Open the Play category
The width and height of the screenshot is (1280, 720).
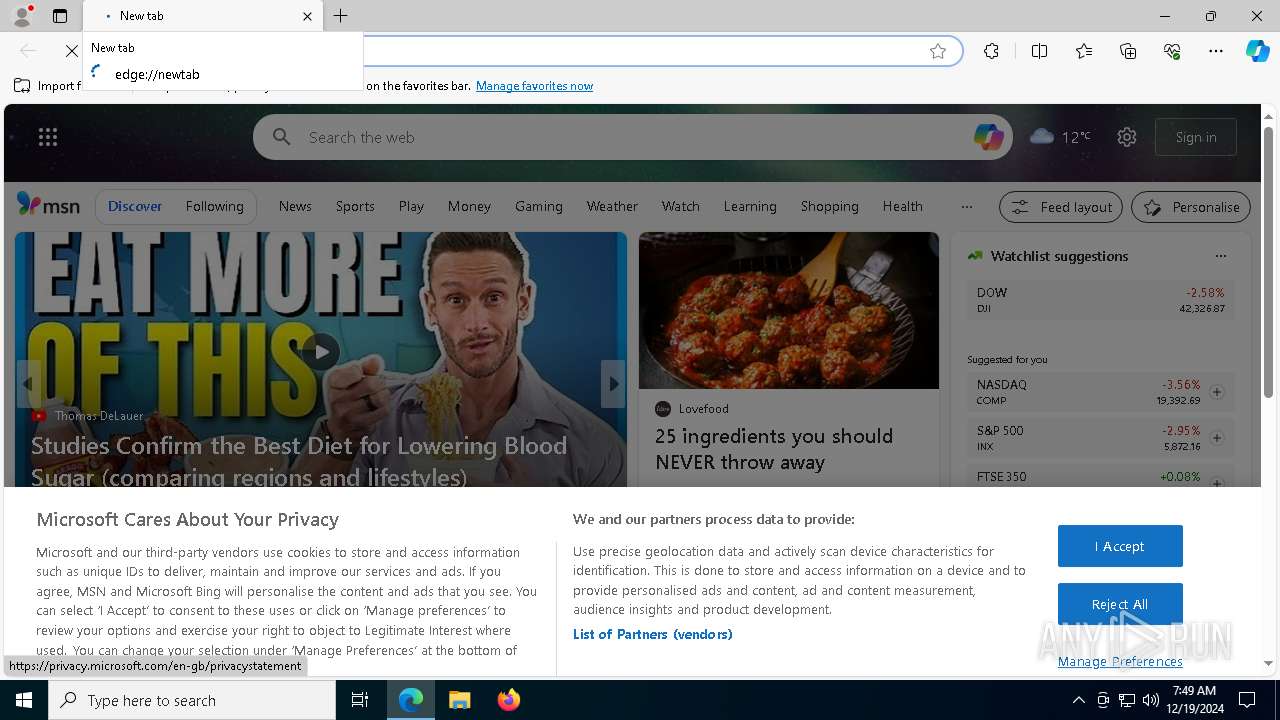click(x=411, y=206)
